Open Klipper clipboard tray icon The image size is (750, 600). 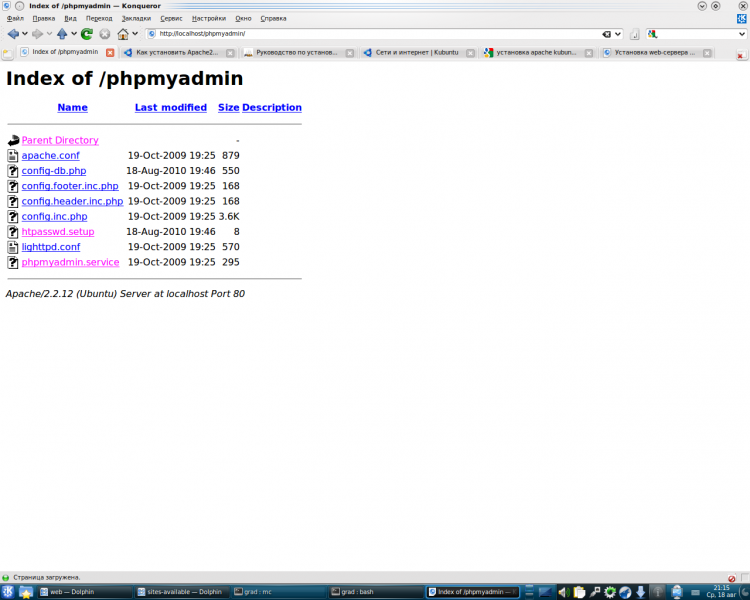pos(579,592)
